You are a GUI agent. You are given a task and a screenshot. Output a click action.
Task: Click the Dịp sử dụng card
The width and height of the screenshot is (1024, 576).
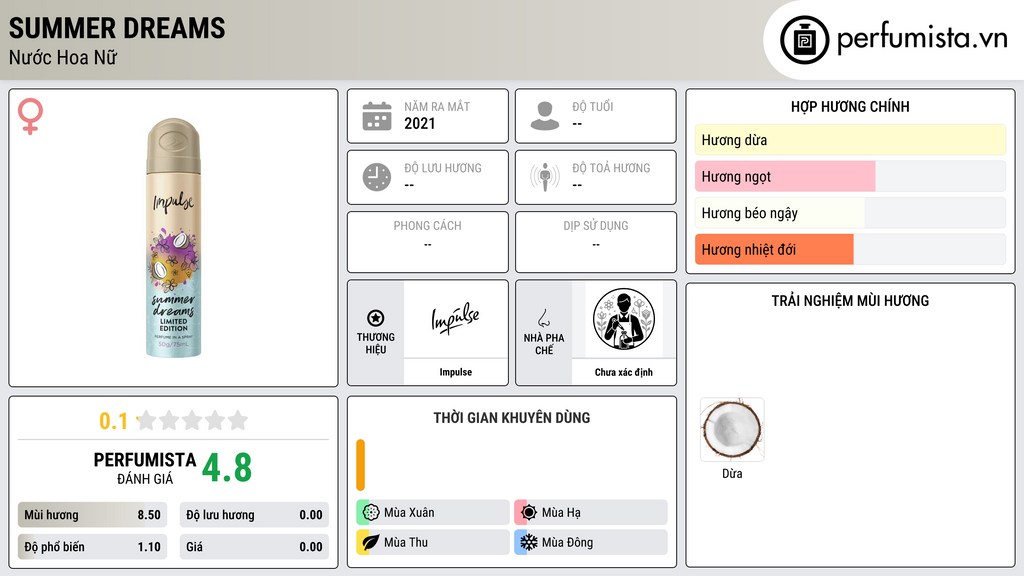(596, 242)
